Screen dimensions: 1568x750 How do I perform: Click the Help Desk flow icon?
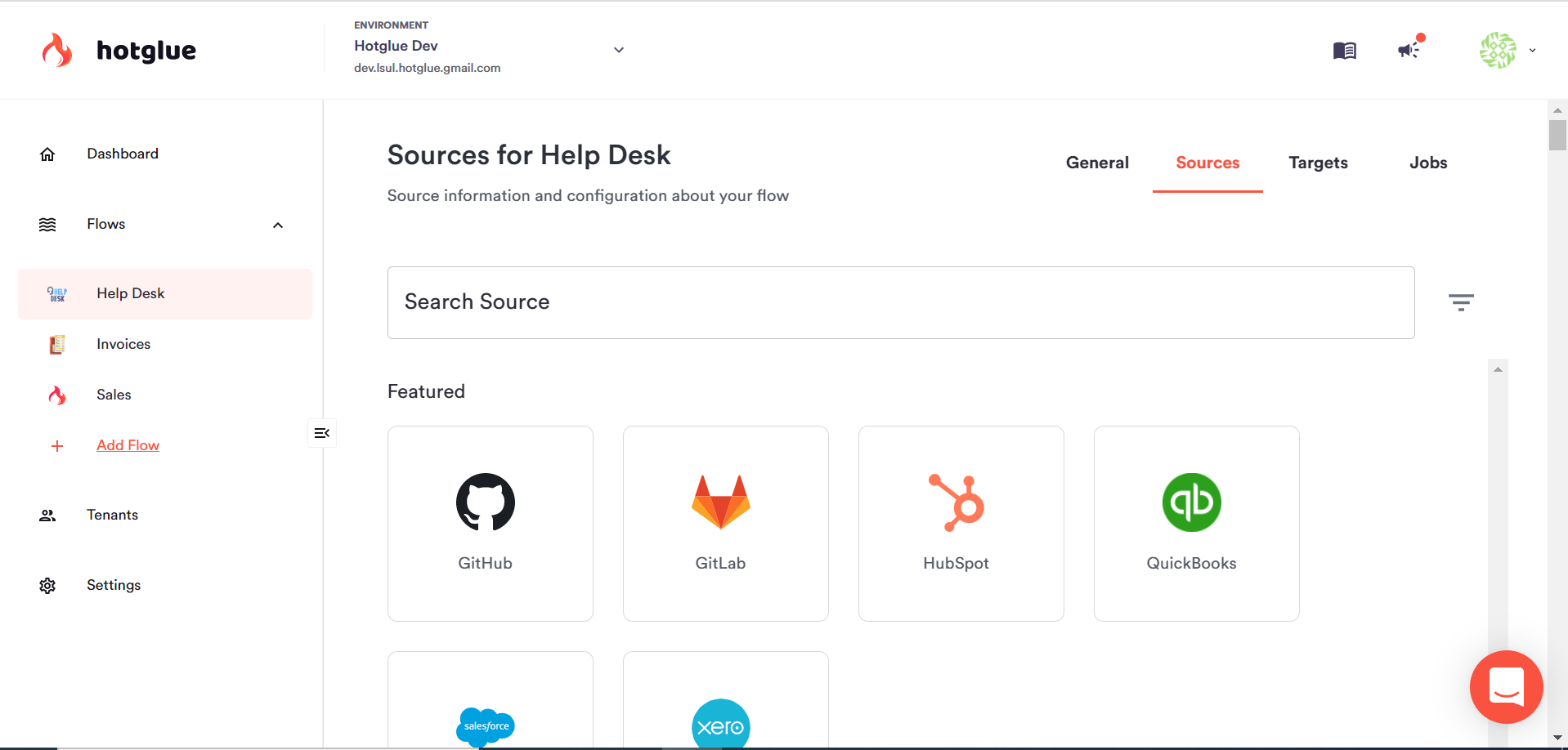57,294
